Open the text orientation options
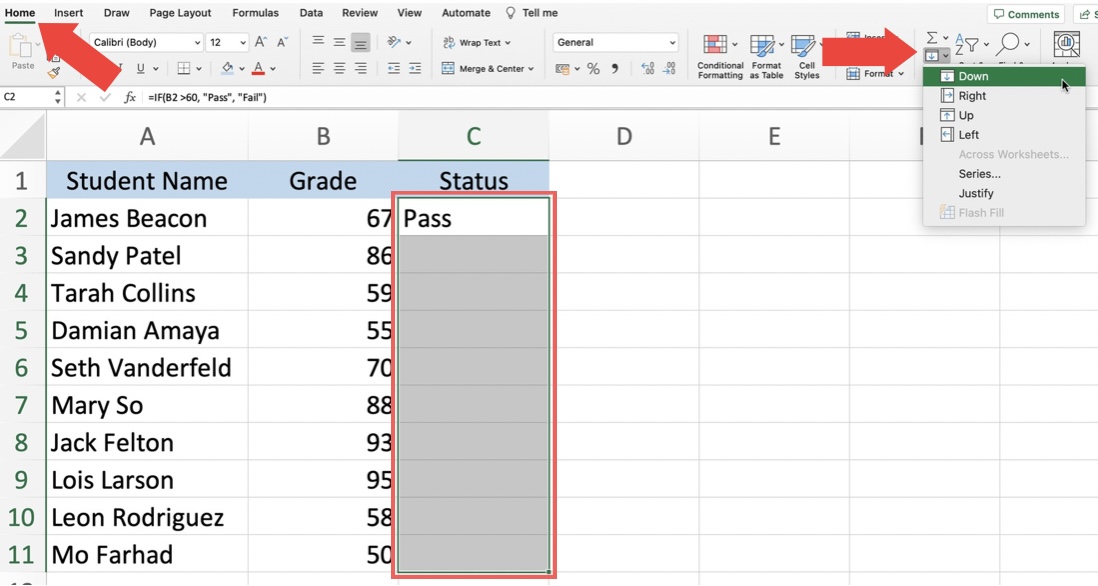This screenshot has height=586, width=1098. tap(399, 42)
